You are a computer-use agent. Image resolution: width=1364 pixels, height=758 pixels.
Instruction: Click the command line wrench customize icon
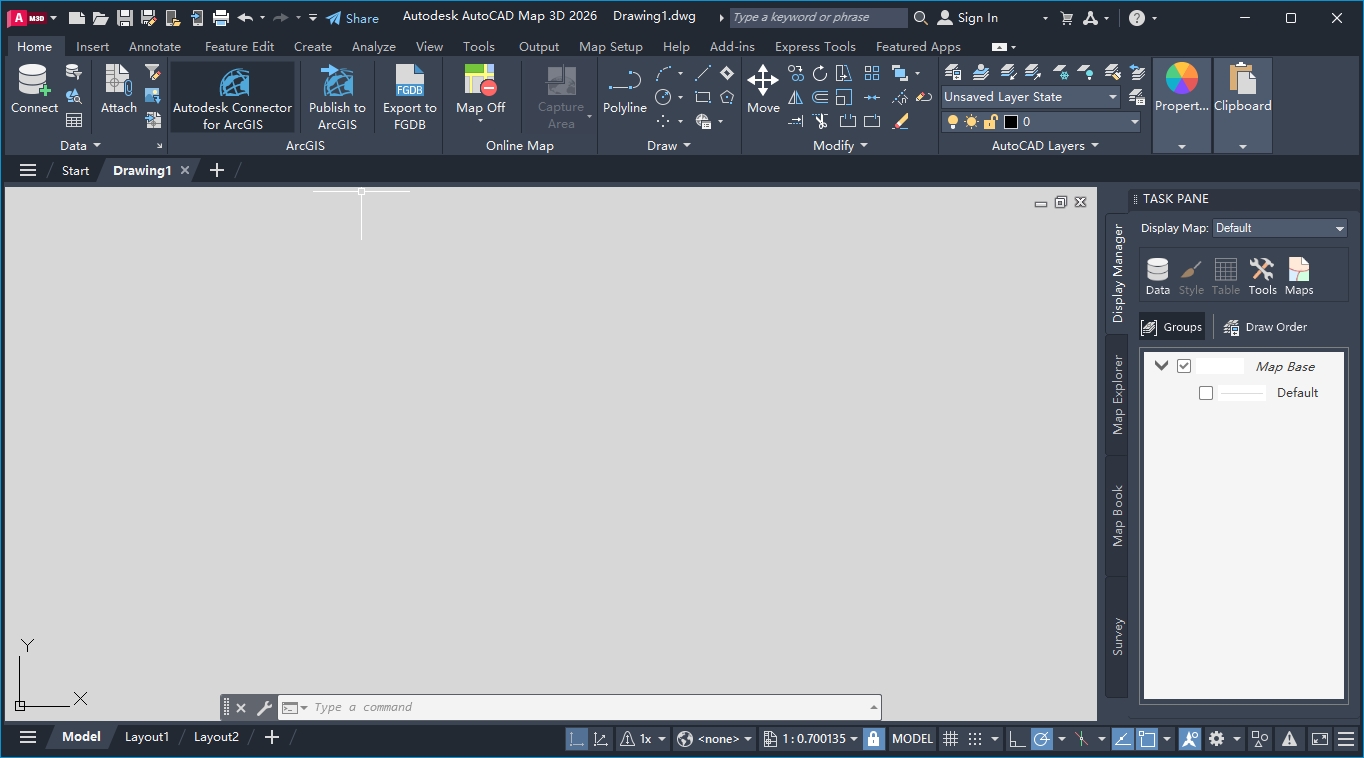tap(265, 708)
